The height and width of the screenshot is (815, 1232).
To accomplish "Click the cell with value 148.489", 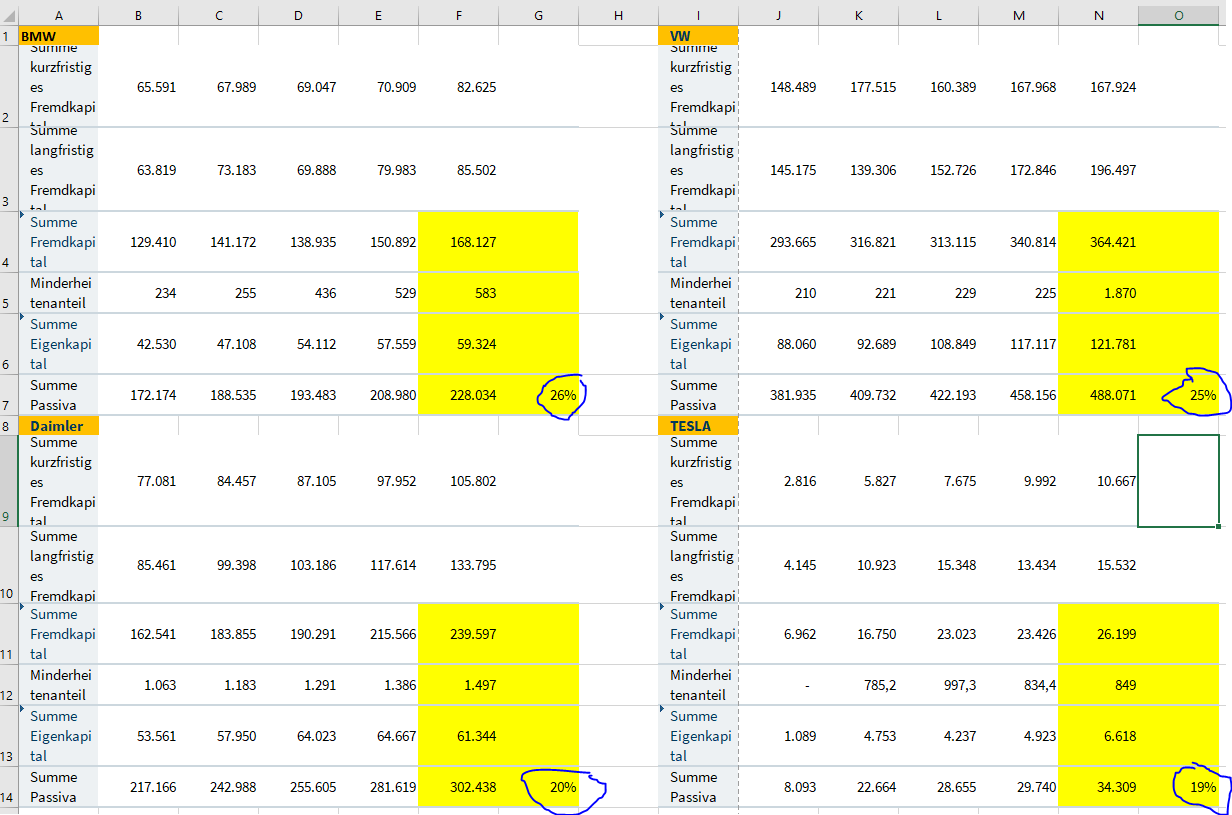I will (778, 87).
